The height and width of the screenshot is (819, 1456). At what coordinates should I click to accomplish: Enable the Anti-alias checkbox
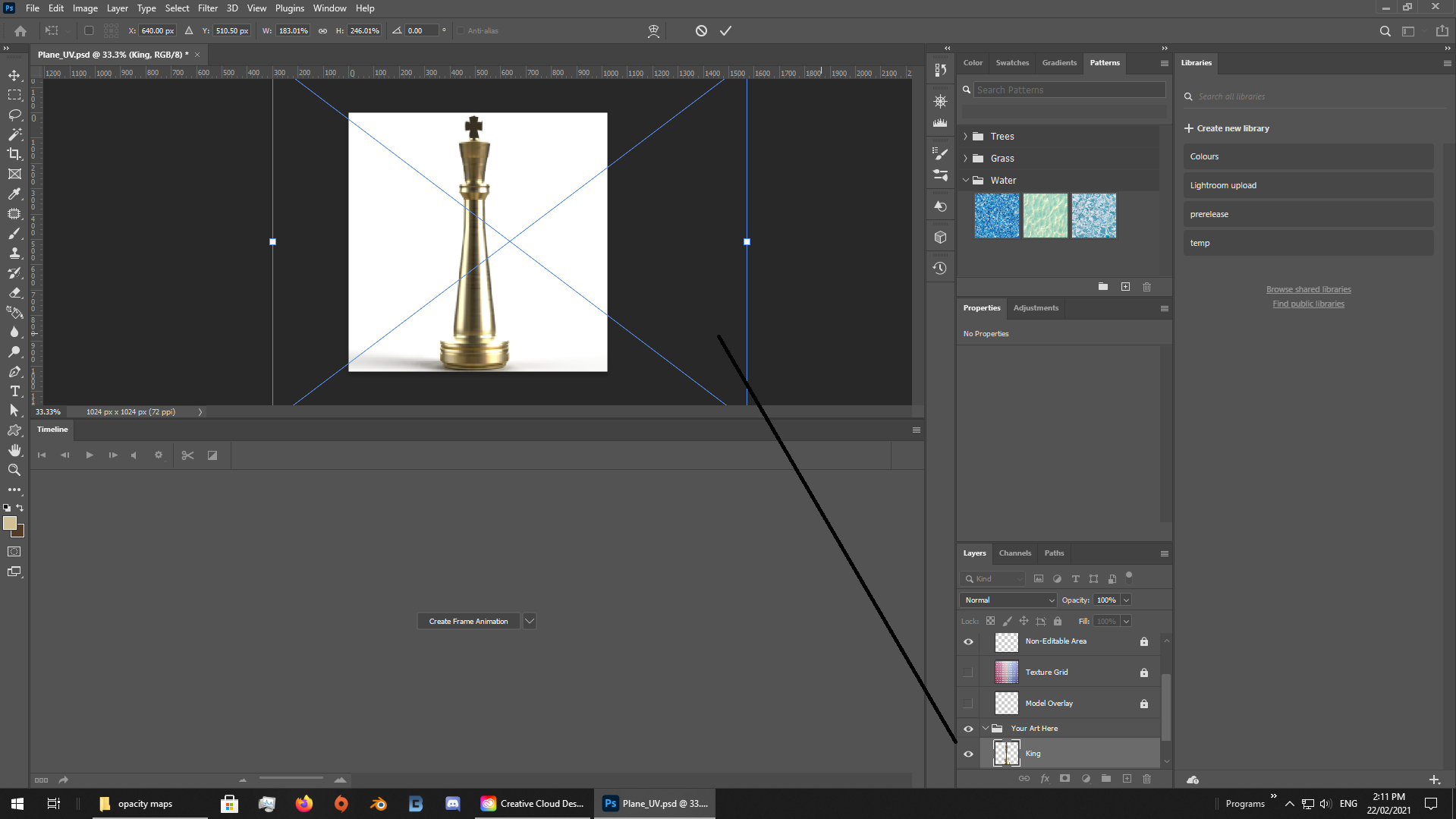[461, 30]
